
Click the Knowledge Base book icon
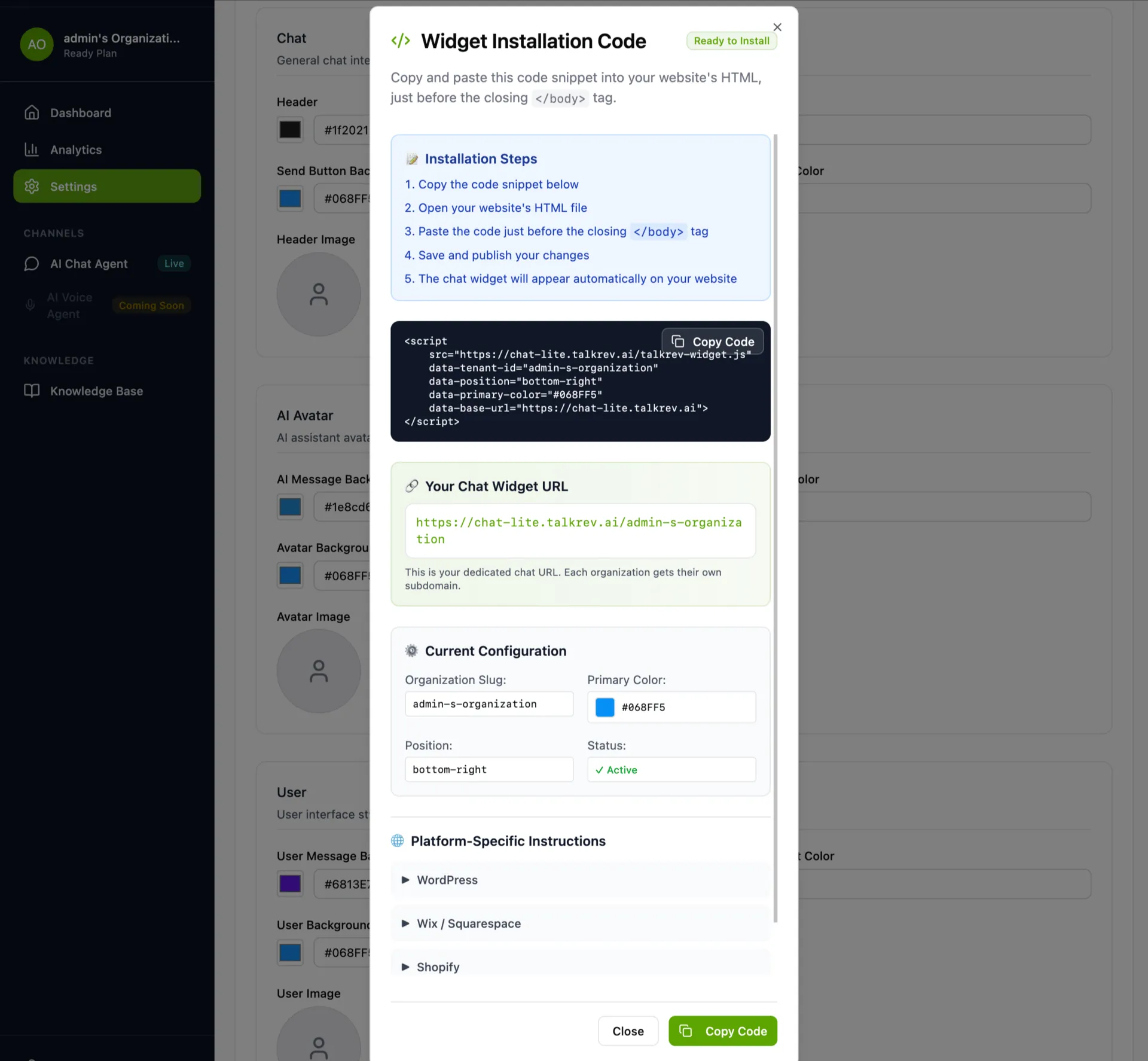32,391
